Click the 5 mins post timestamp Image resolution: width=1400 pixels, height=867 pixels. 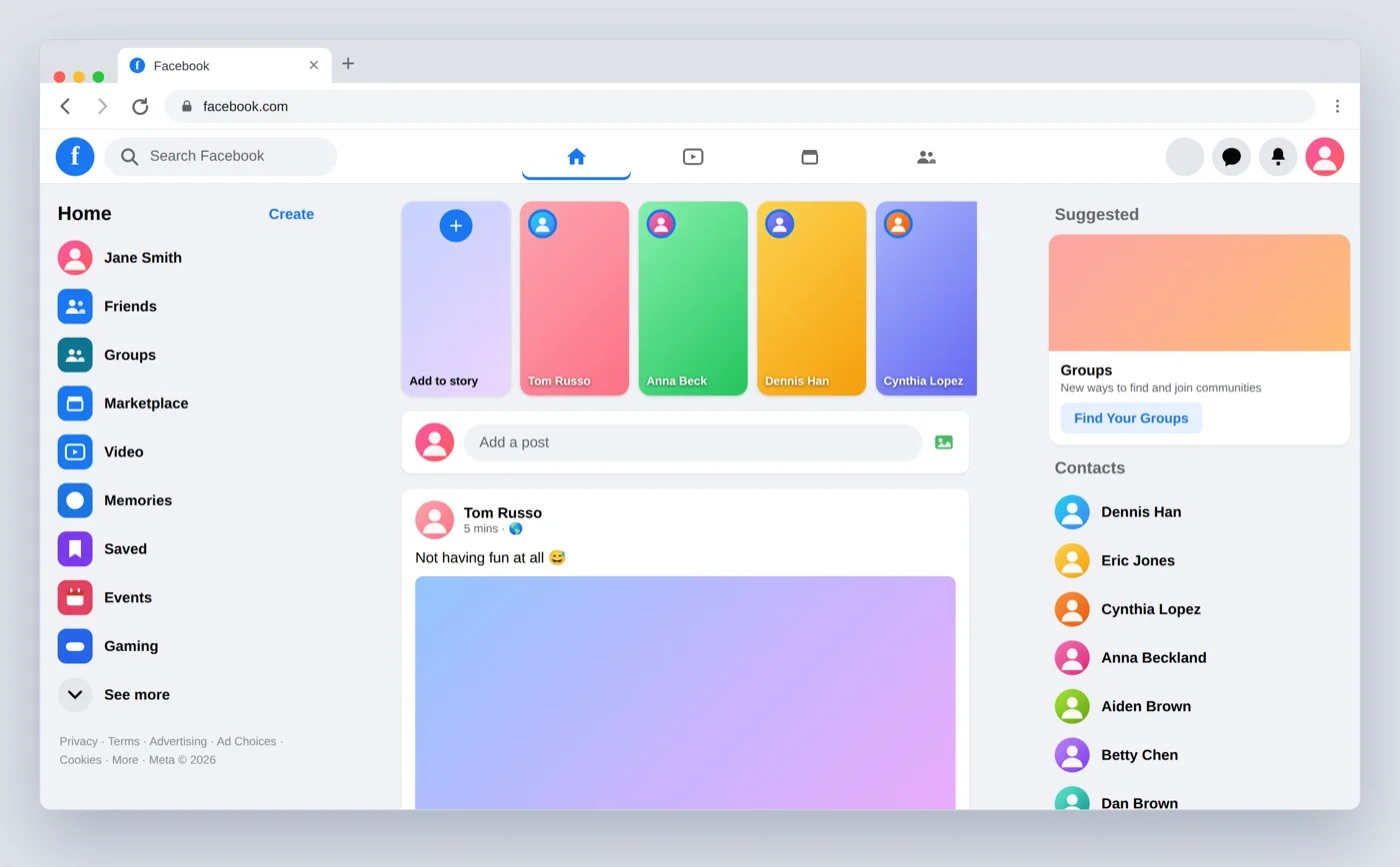click(x=481, y=529)
